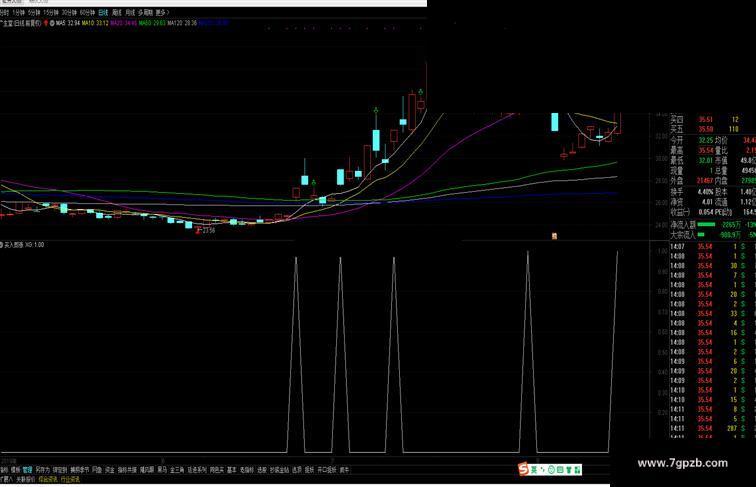Select 关联报价 tab at the bottom
The width and height of the screenshot is (756, 487).
(x=26, y=480)
